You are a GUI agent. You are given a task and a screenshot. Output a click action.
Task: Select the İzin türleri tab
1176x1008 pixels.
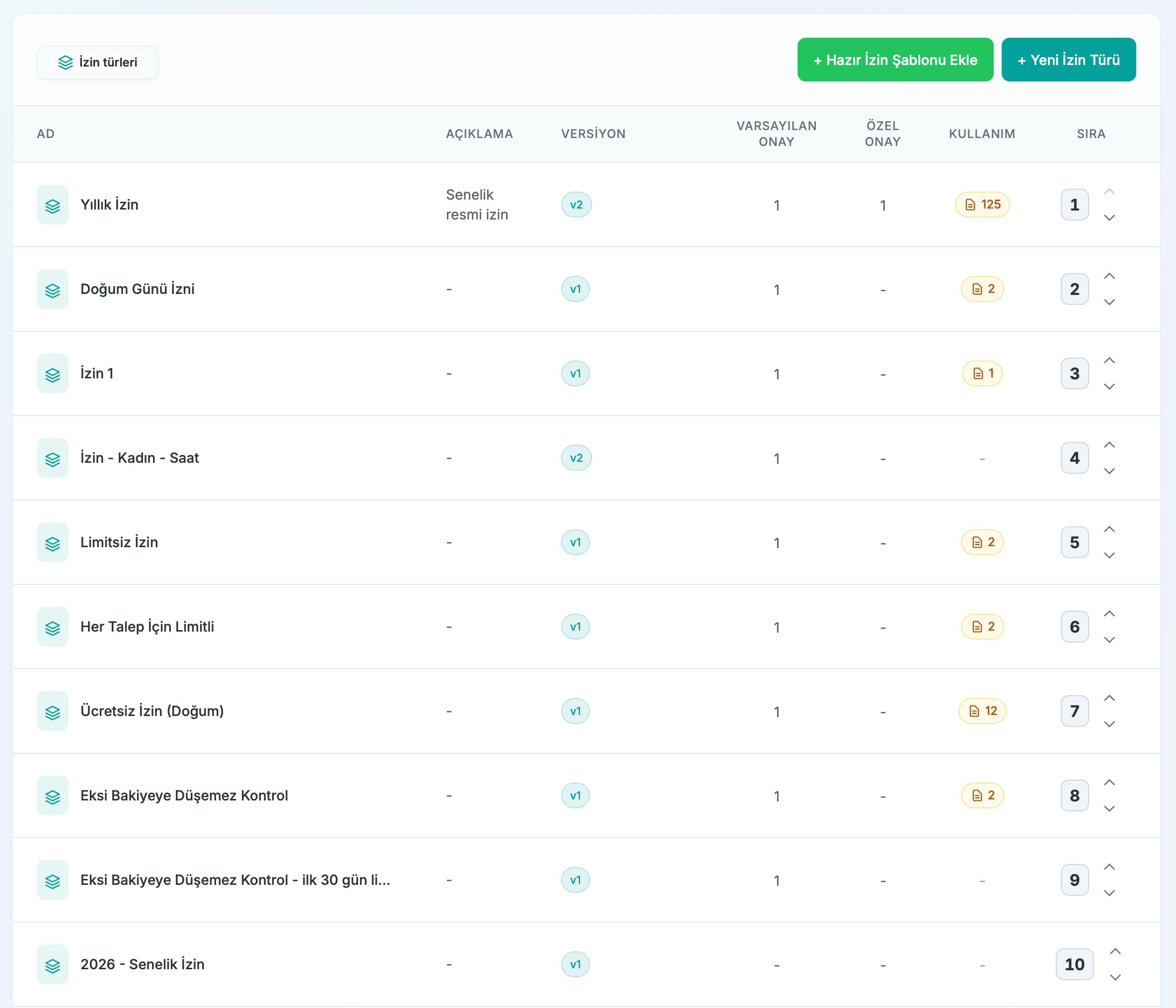98,63
